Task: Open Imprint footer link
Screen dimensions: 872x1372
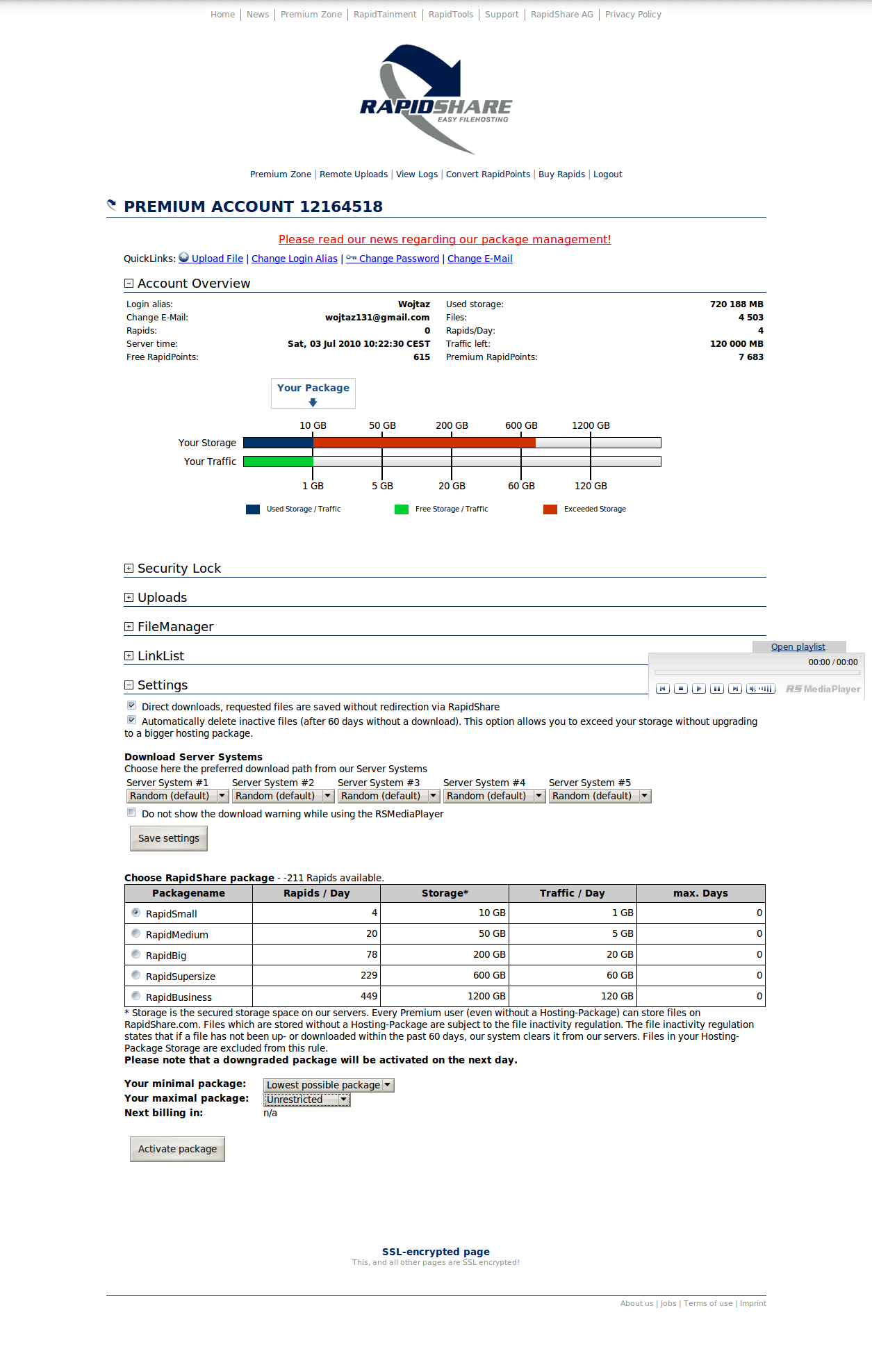Action: 753,1303
